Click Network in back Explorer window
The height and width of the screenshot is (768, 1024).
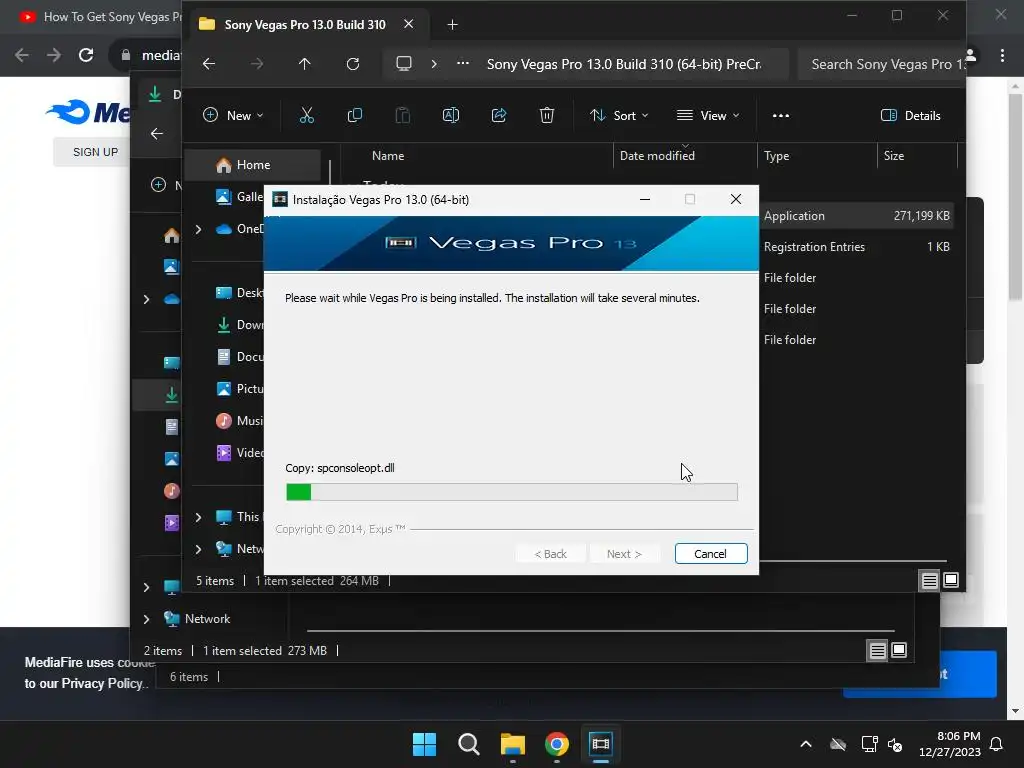[x=207, y=618]
